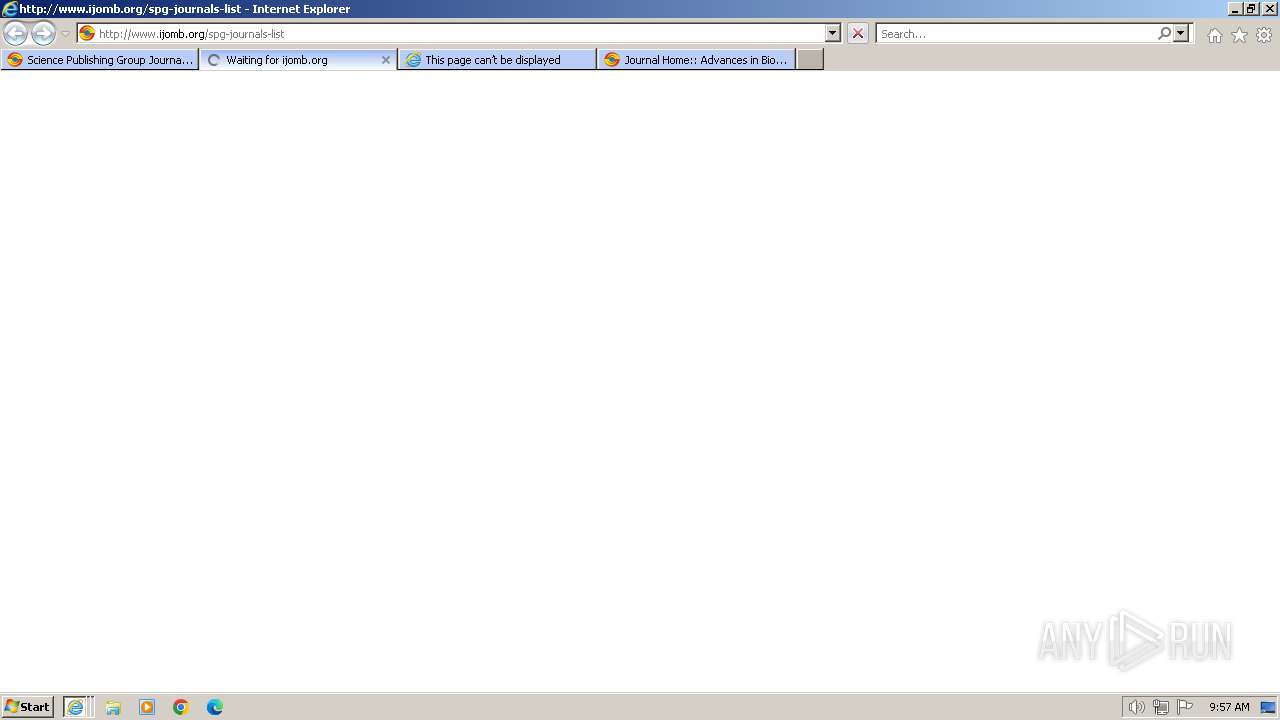Image resolution: width=1280 pixels, height=720 pixels.
Task: Click the IE logo in title bar
Action: click(x=10, y=8)
